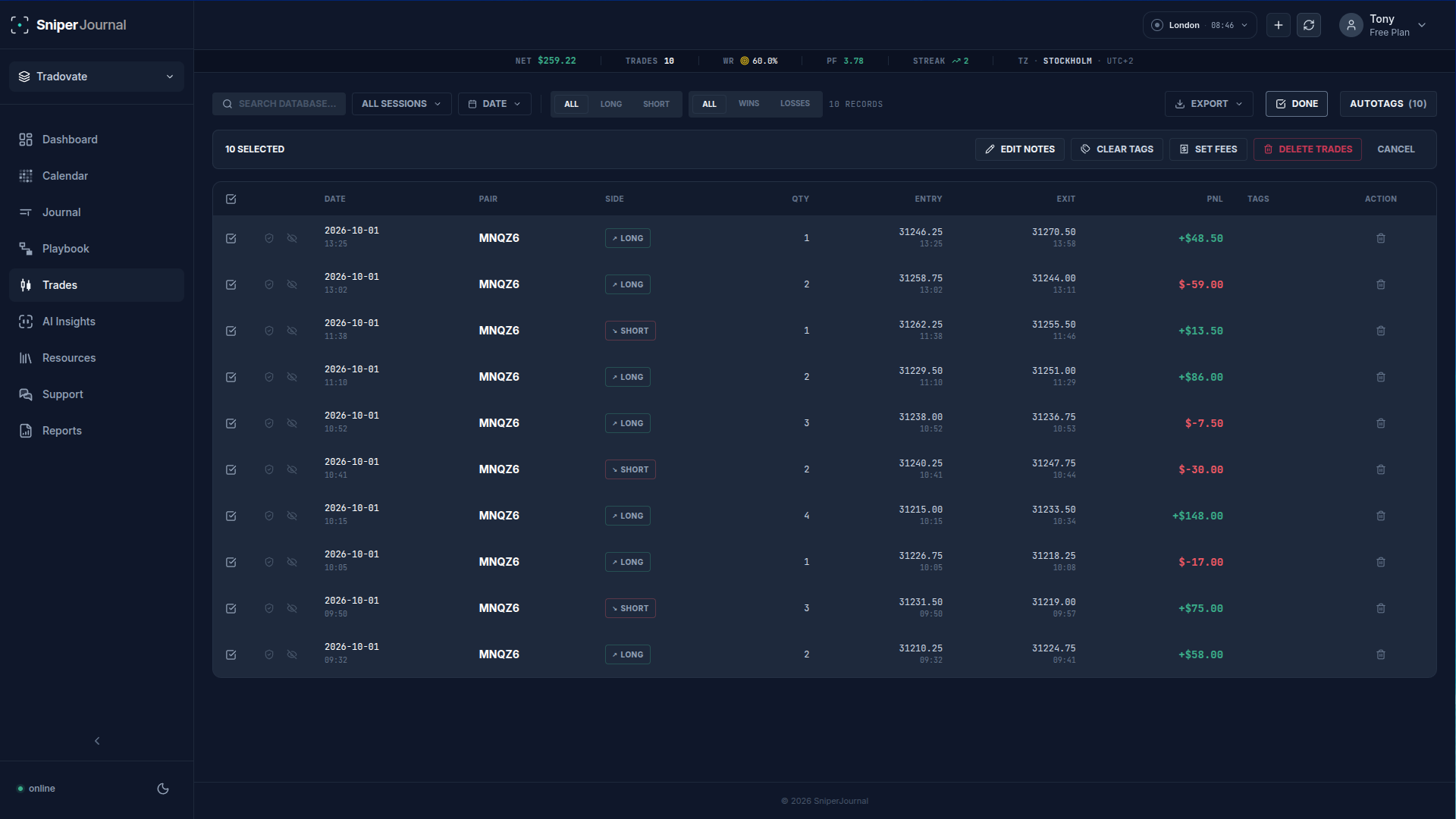Open the DATE filter dropdown
The width and height of the screenshot is (1456, 819).
[x=494, y=104]
